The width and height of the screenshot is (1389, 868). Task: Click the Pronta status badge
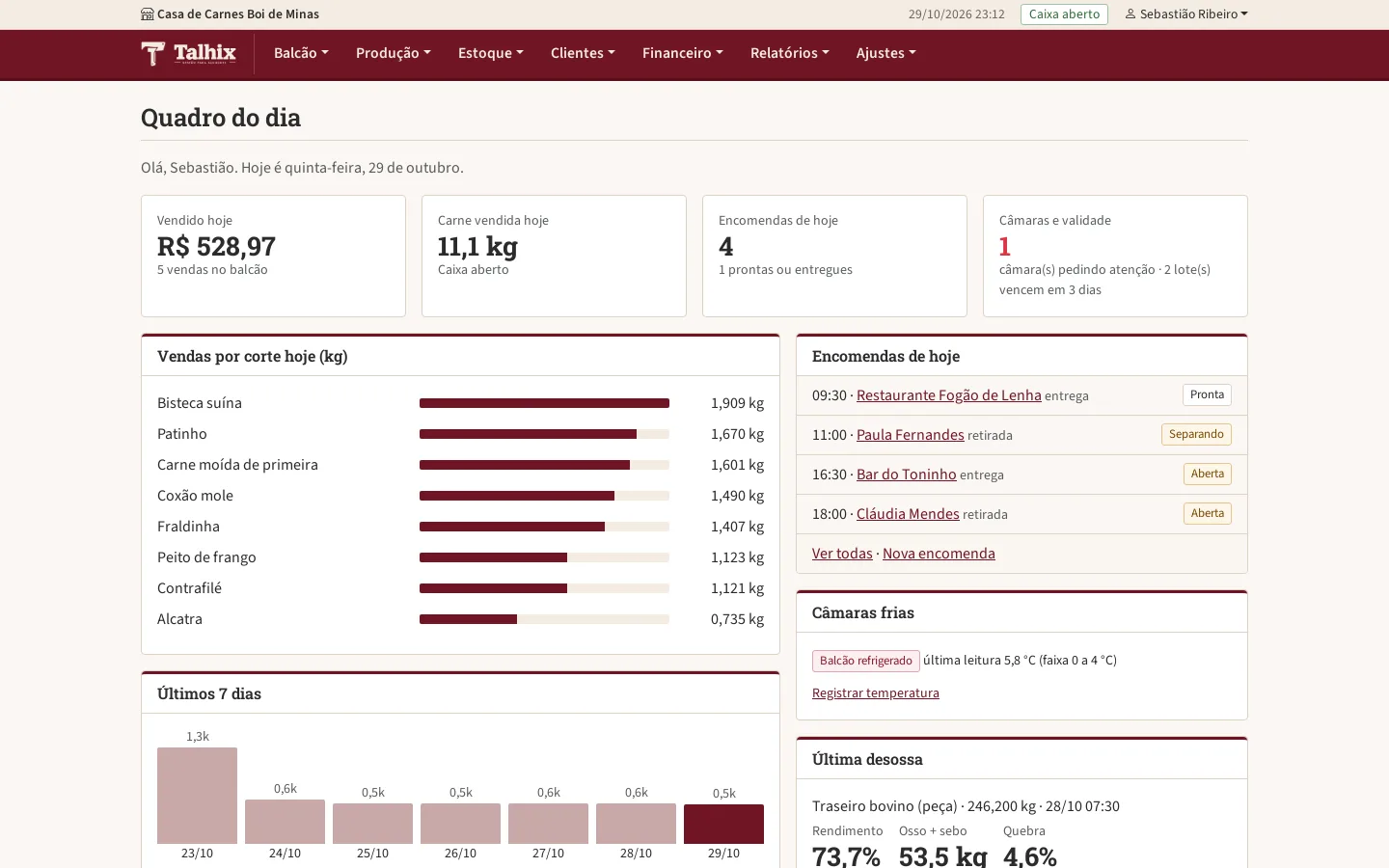point(1207,395)
